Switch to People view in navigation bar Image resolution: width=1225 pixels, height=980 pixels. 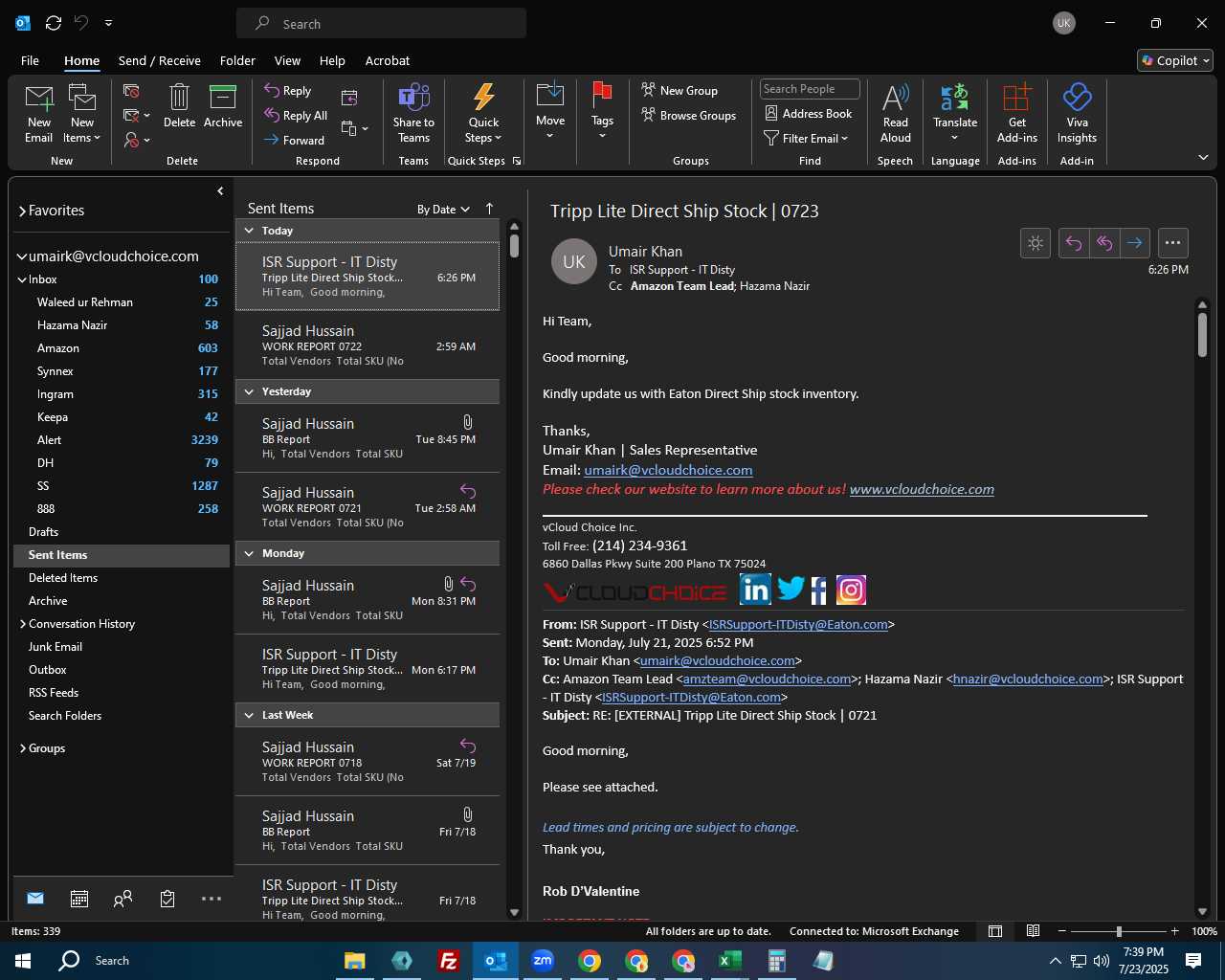[x=122, y=899]
